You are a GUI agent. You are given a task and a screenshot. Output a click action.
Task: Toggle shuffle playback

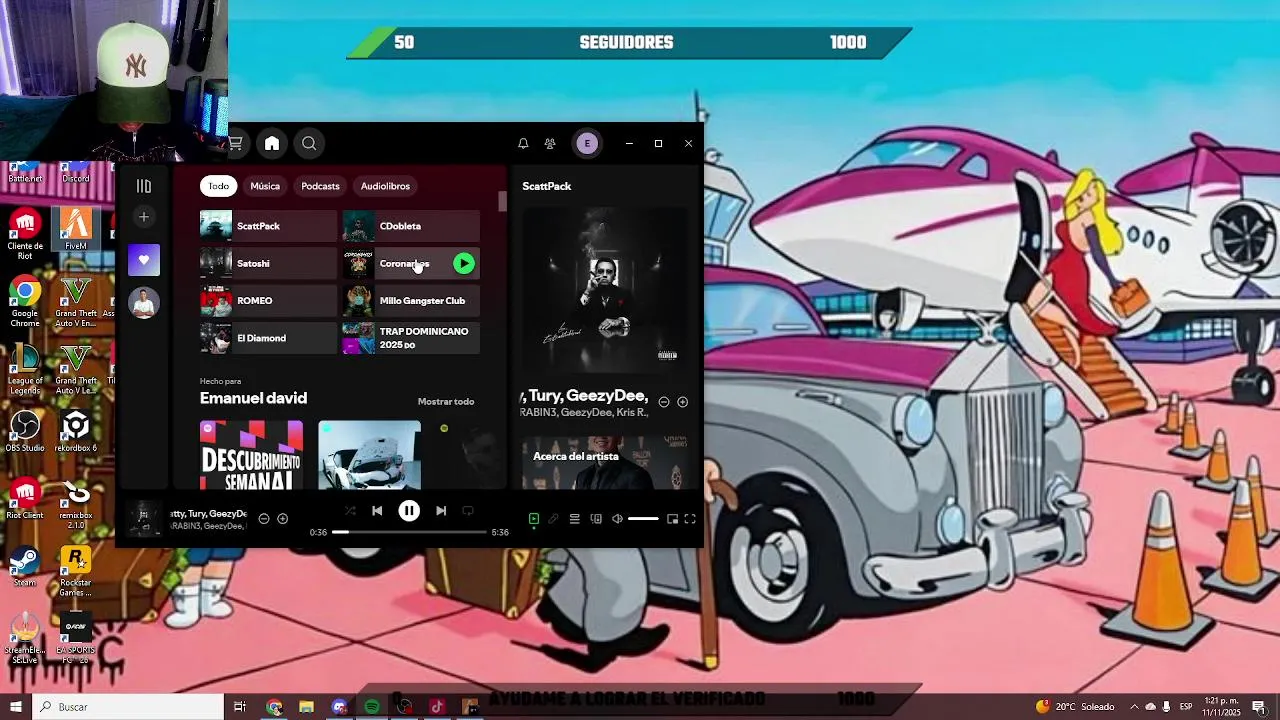click(350, 511)
